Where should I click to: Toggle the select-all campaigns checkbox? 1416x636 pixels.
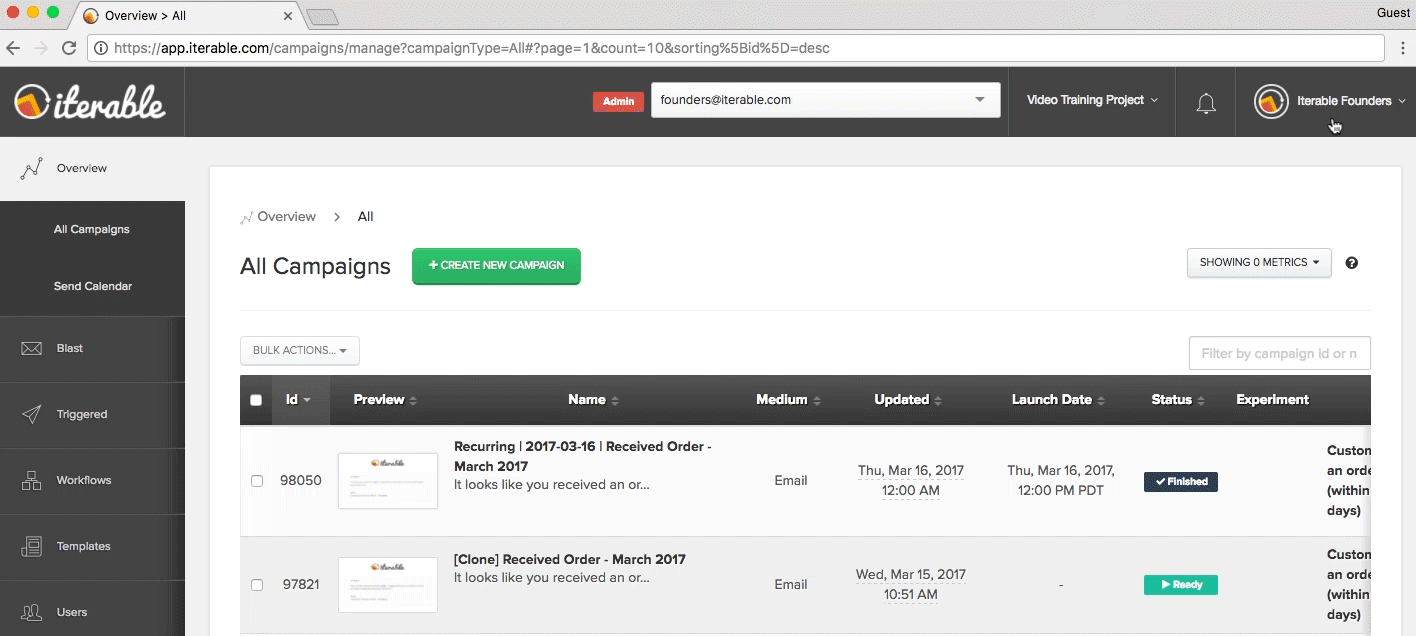point(256,400)
